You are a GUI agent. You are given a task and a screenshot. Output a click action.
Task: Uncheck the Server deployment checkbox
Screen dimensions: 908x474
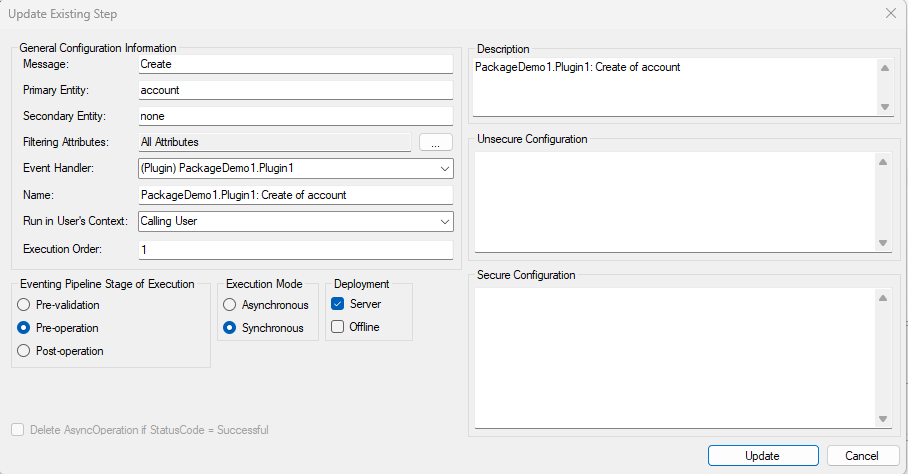[338, 304]
